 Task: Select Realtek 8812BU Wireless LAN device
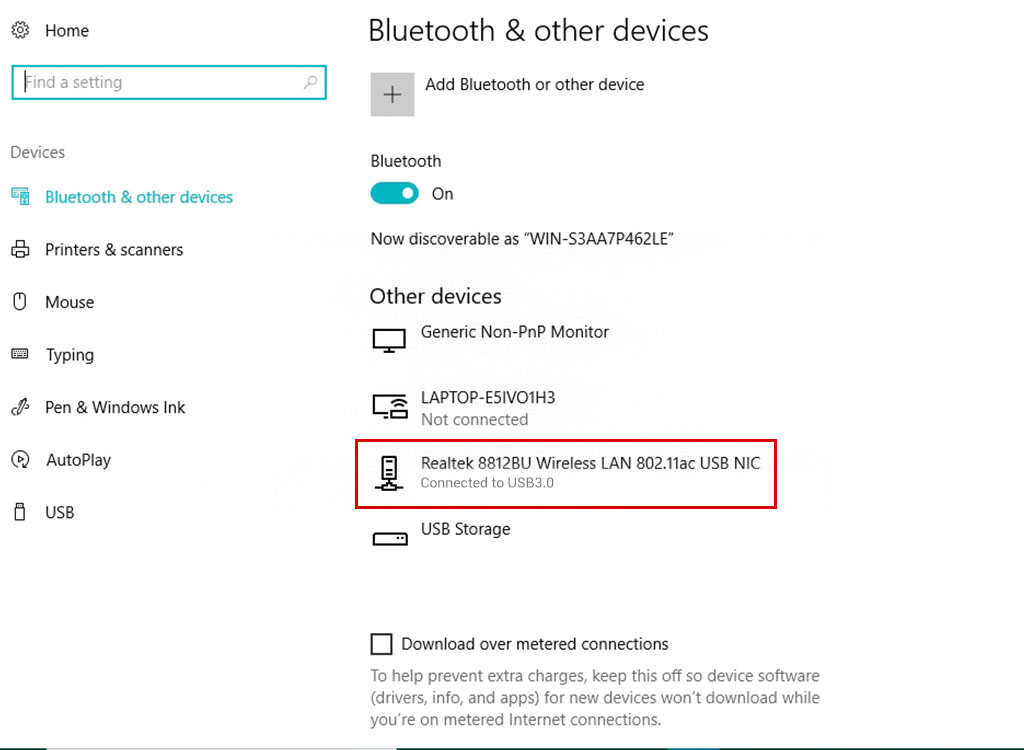(566, 474)
